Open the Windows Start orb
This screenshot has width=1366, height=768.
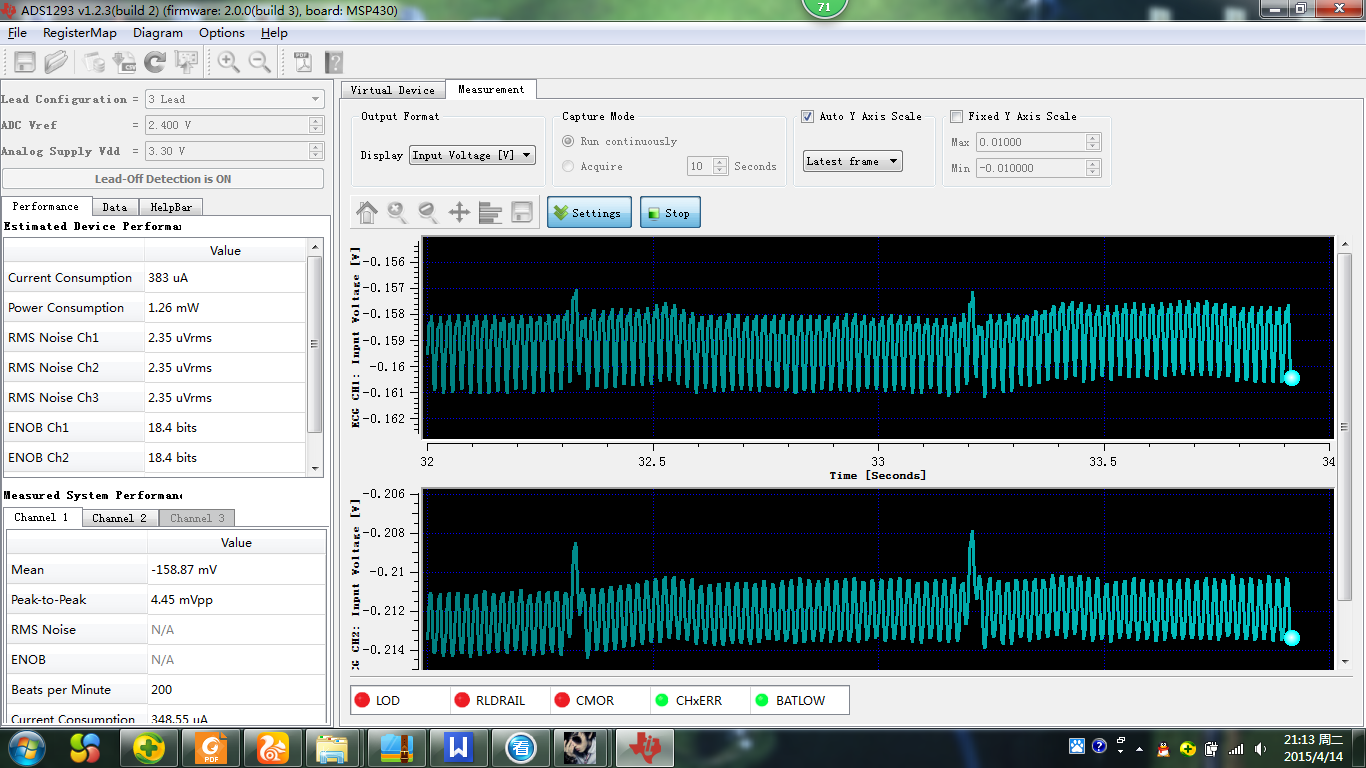coord(25,748)
